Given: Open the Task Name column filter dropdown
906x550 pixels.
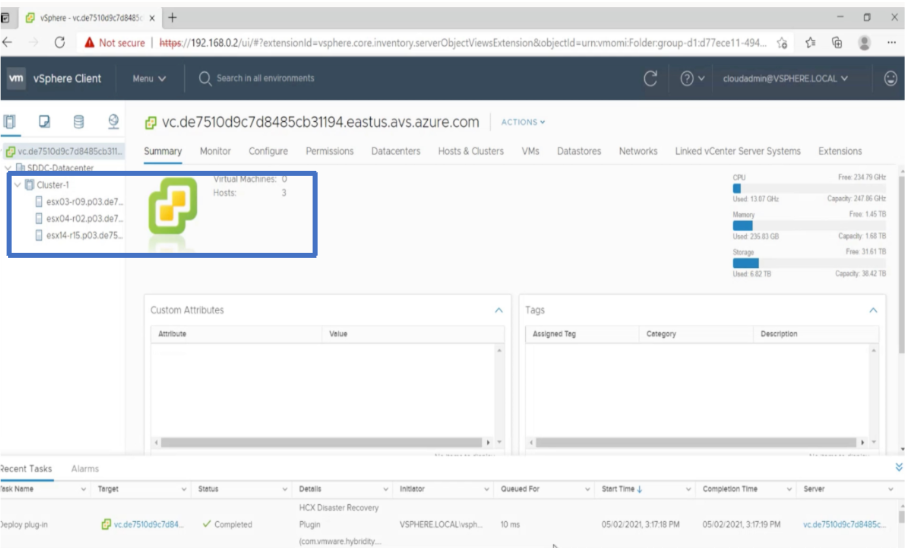Looking at the screenshot, I should click(x=83, y=489).
